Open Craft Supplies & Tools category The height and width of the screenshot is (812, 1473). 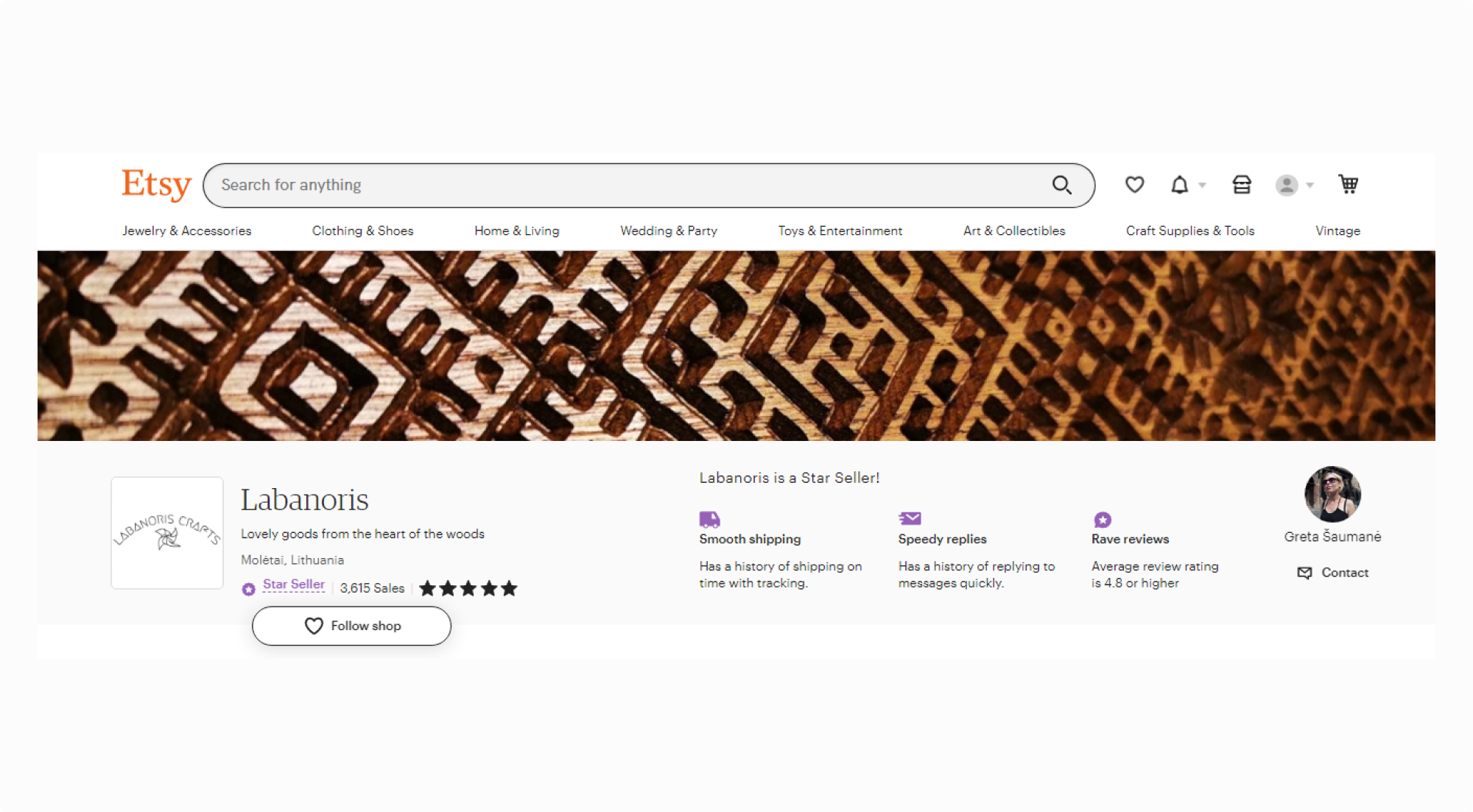(x=1190, y=230)
